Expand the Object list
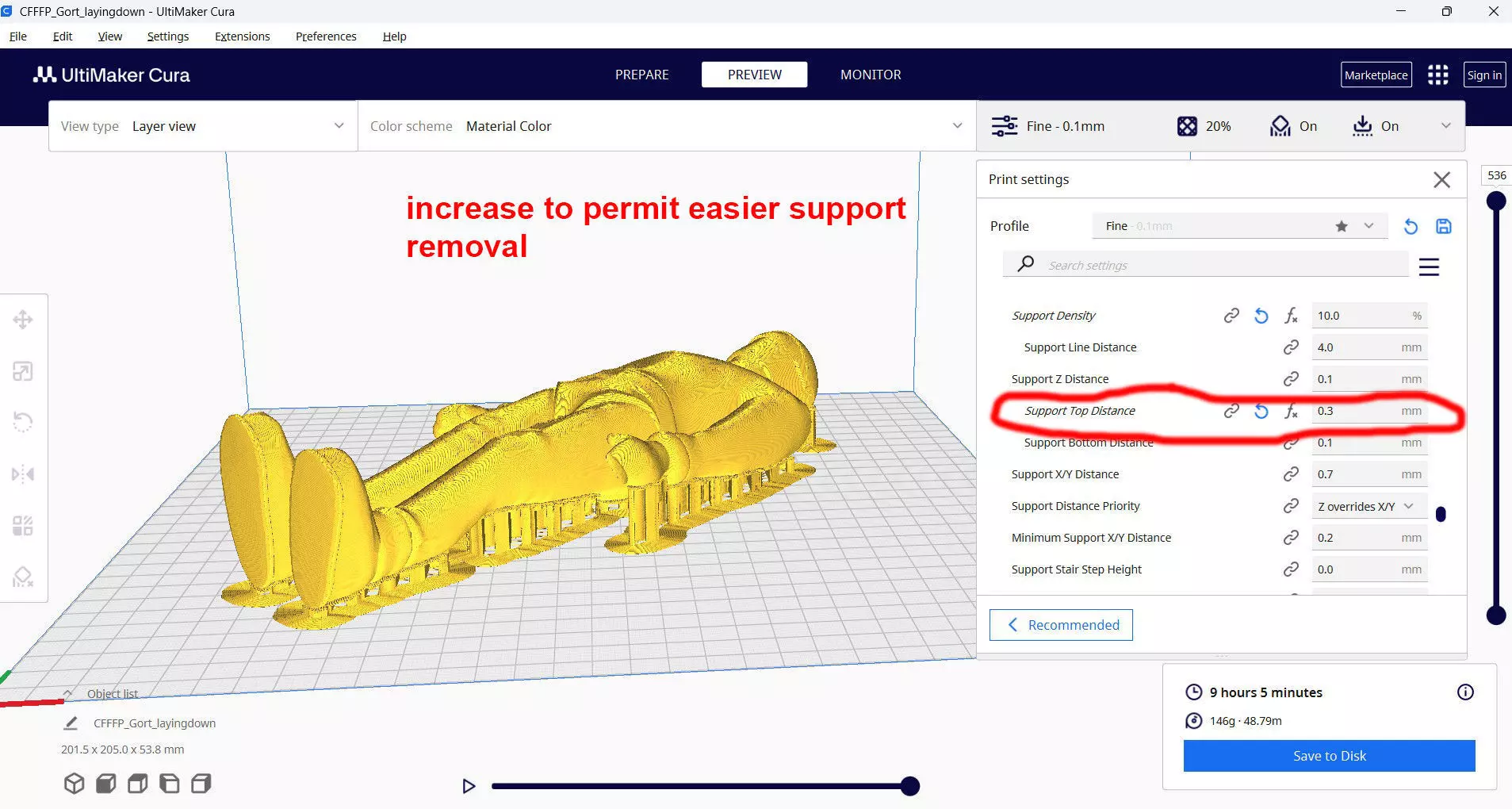1512x809 pixels. click(x=101, y=694)
